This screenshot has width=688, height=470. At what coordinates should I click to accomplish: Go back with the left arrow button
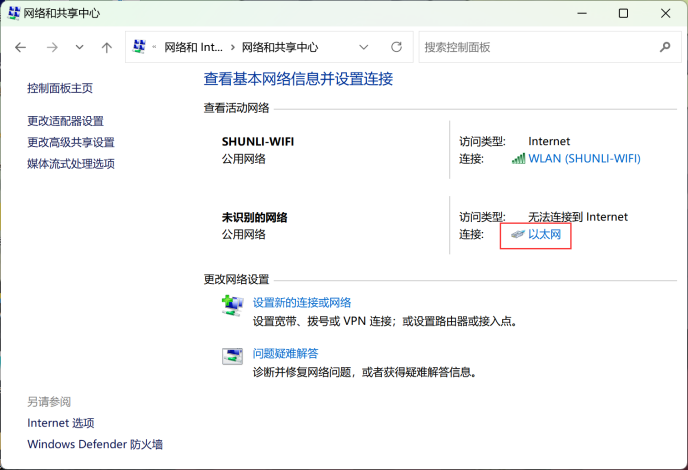(21, 47)
